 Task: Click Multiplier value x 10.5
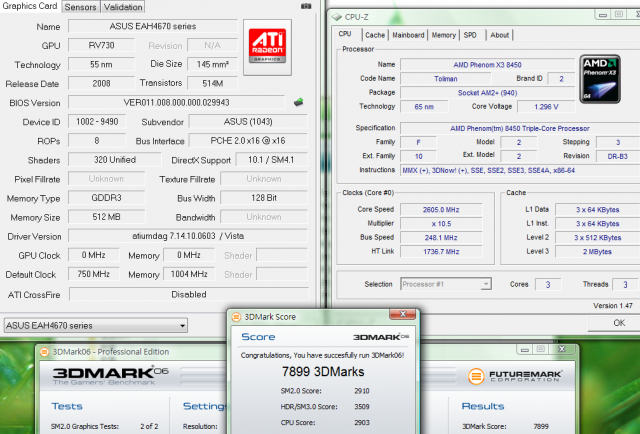[x=441, y=224]
